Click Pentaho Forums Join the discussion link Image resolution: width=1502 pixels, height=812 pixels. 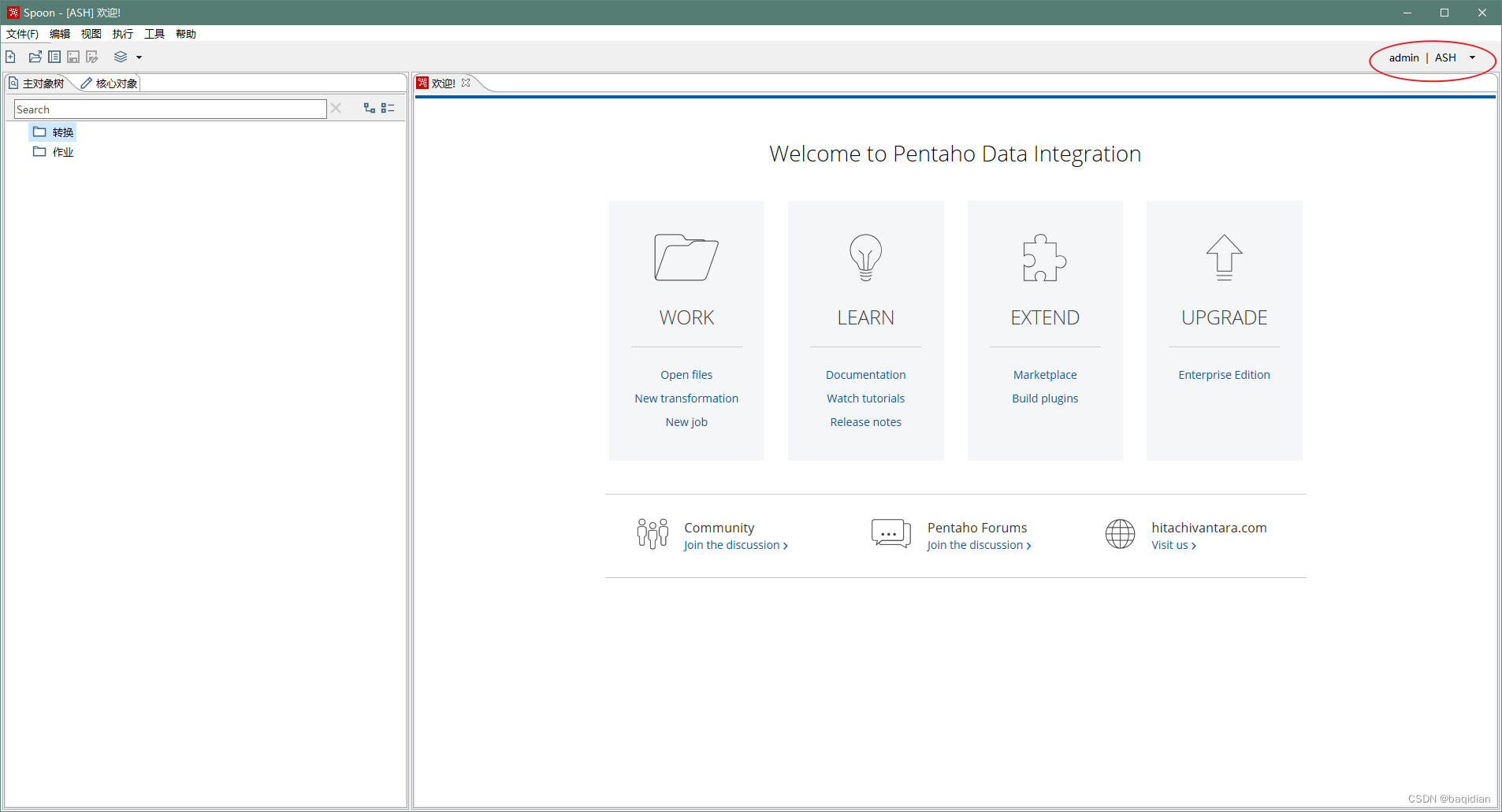[x=979, y=545]
